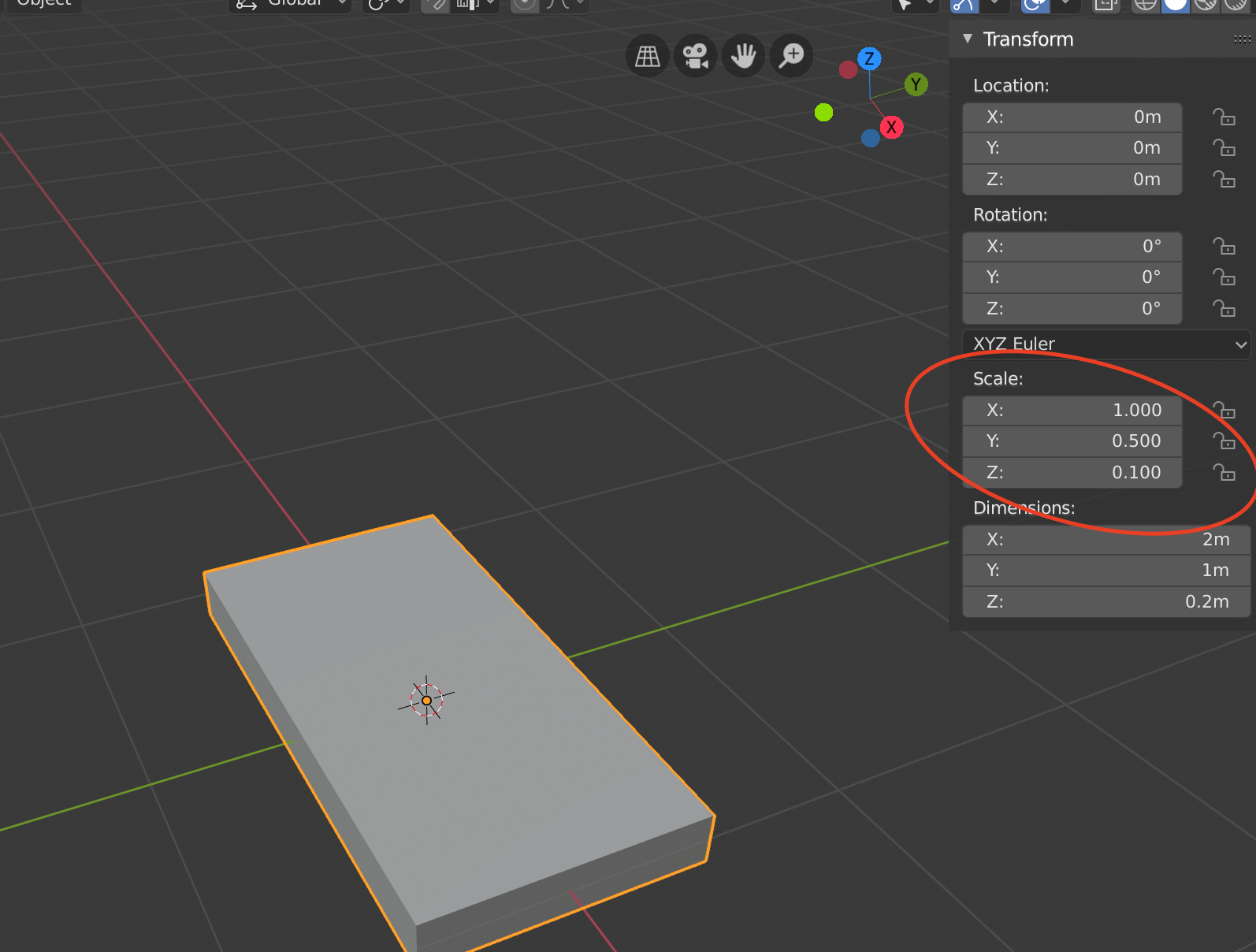Toggle orthographic/perspective view grid icon
1256x952 pixels.
[648, 56]
